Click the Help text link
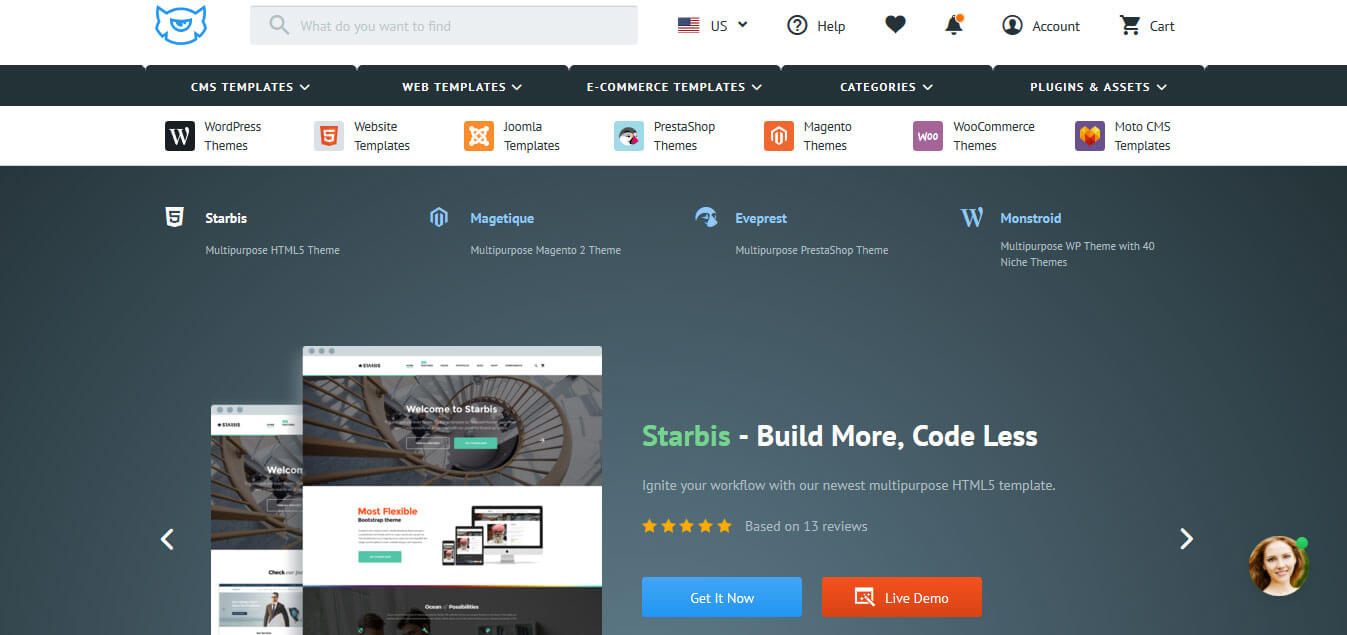 pos(831,26)
